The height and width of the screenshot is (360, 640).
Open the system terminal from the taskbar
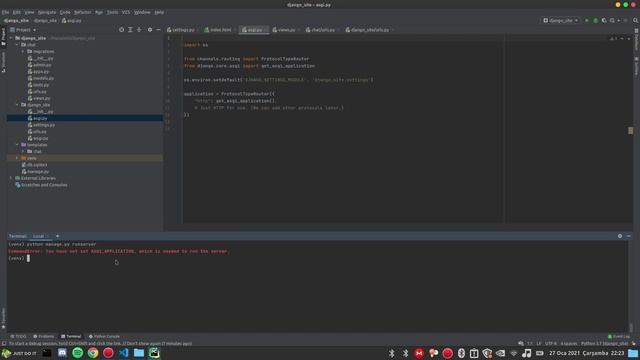click(x=47, y=353)
